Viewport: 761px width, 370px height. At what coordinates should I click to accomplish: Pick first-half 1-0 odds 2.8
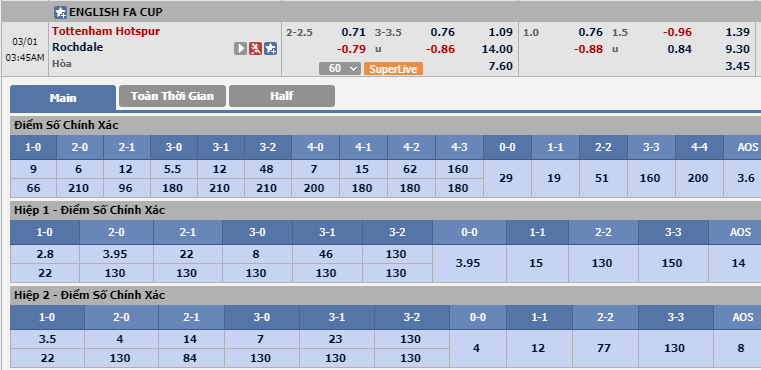pos(45,254)
